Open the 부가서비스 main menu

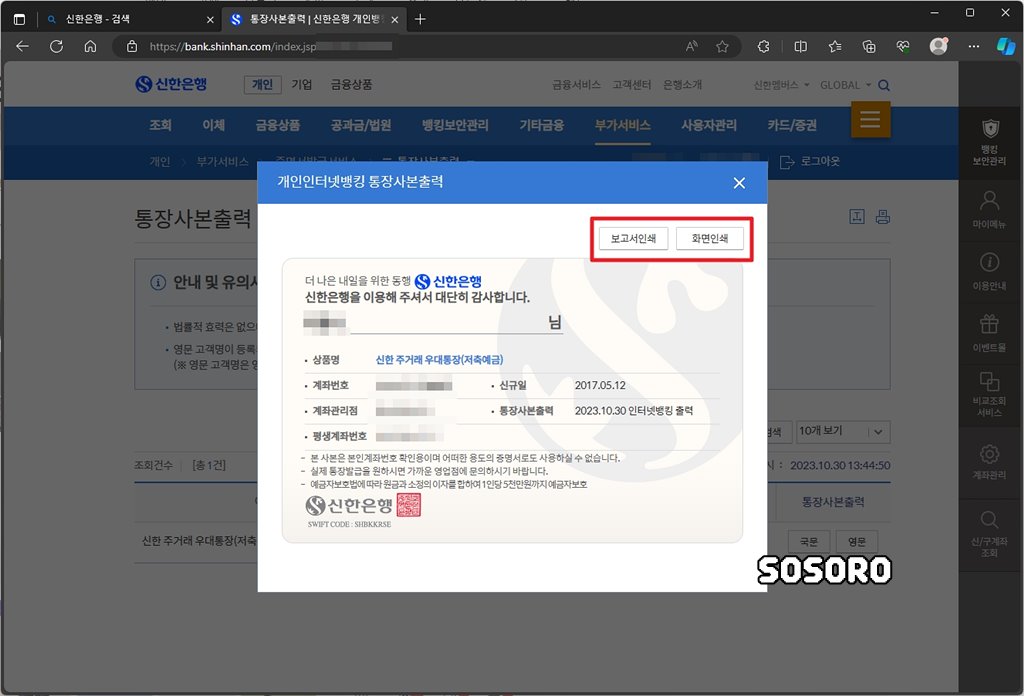click(622, 125)
